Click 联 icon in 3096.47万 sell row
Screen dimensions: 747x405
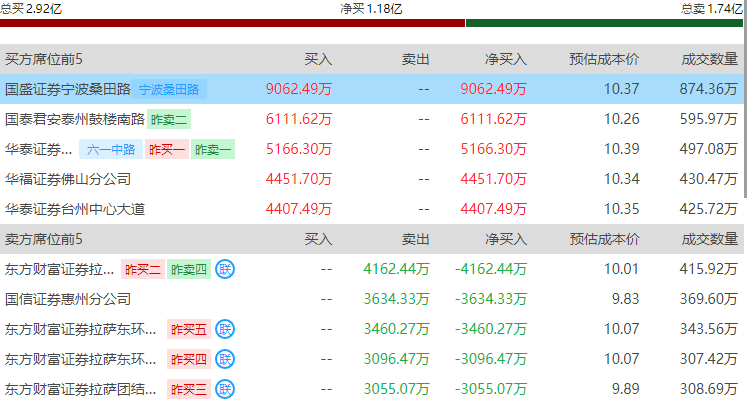[x=225, y=359]
